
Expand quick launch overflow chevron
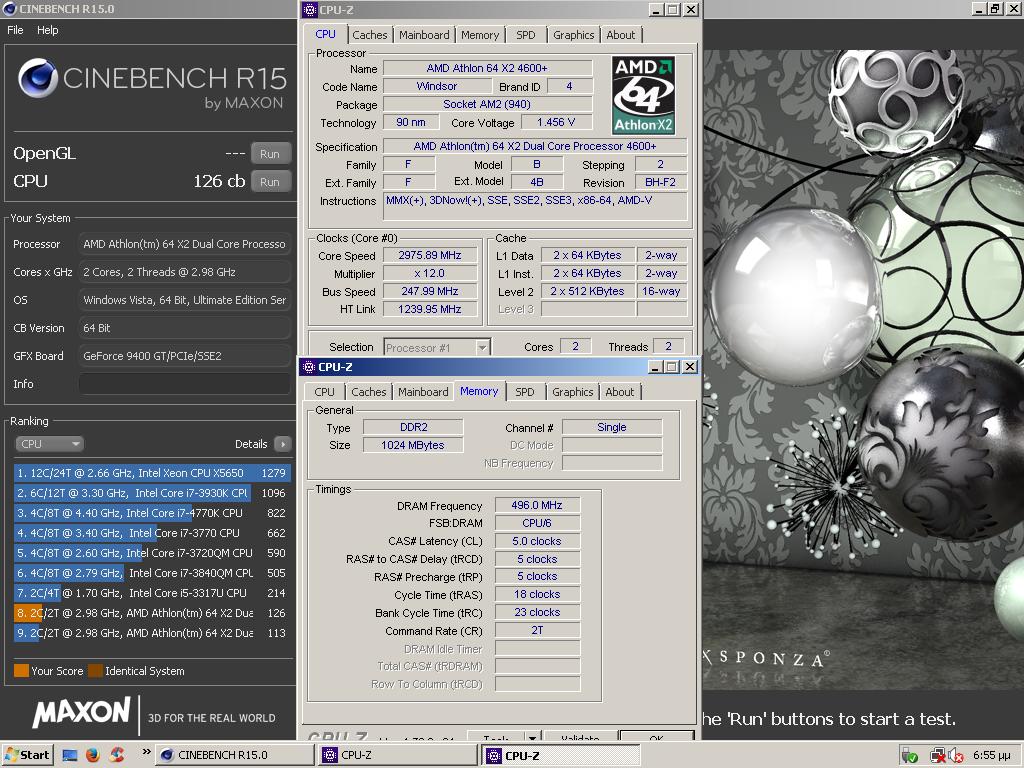[146, 752]
